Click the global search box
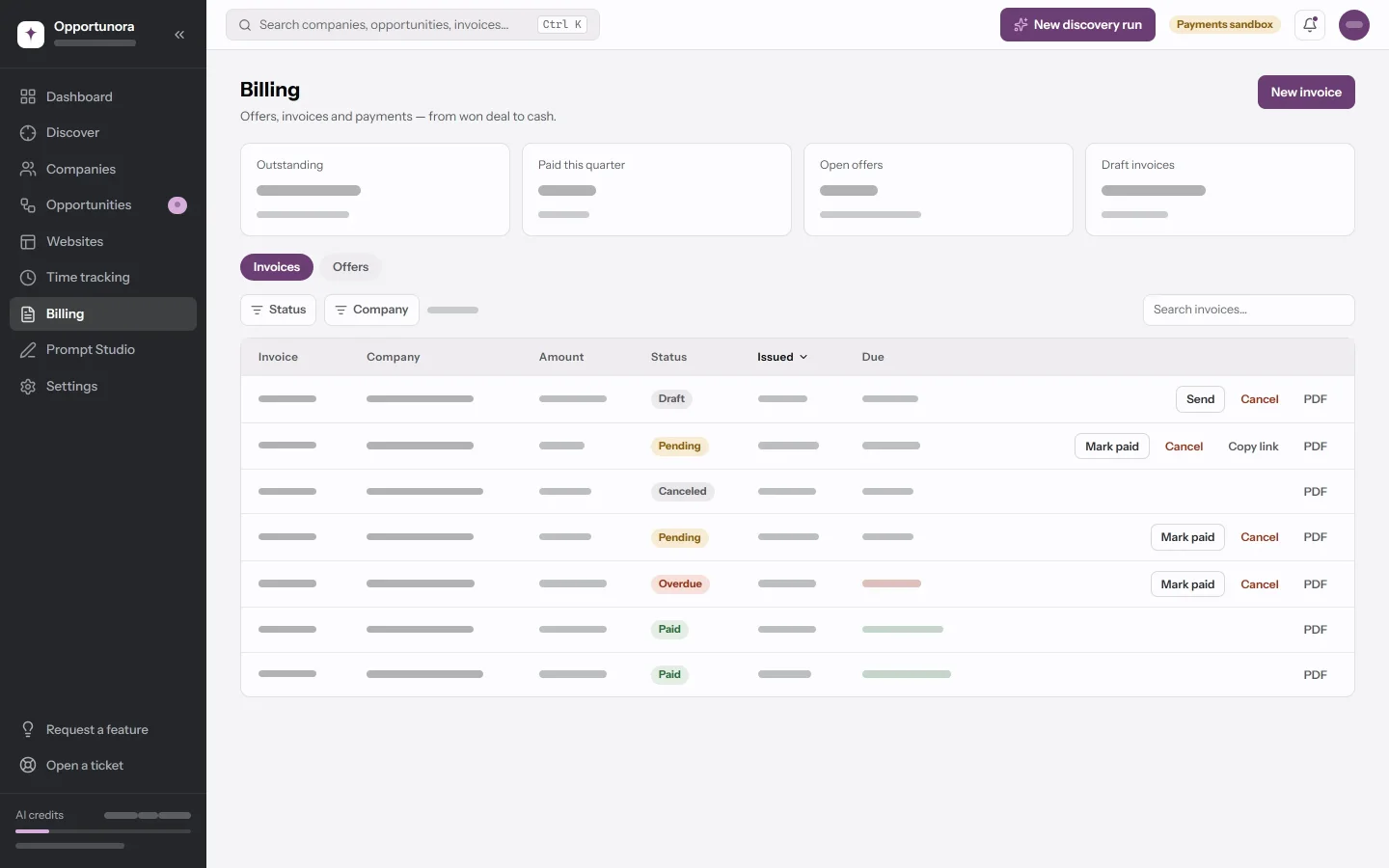 (413, 25)
